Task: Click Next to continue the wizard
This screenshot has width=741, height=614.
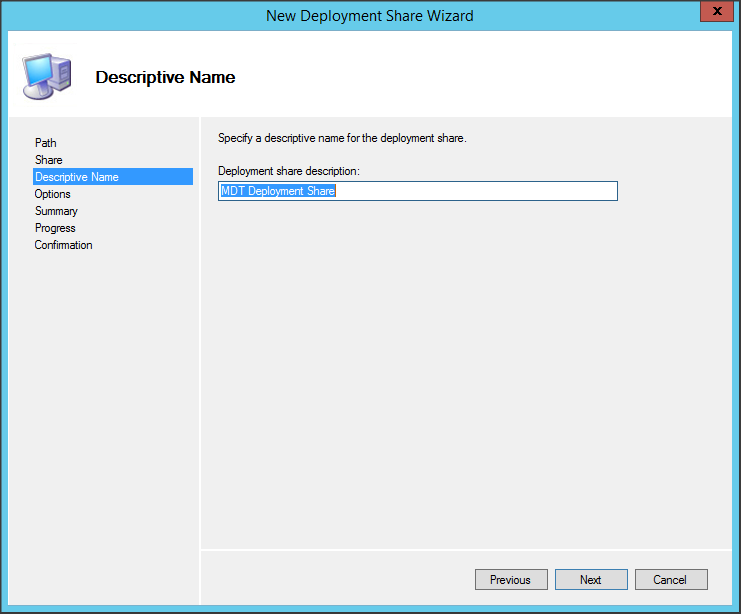Action: pos(591,580)
